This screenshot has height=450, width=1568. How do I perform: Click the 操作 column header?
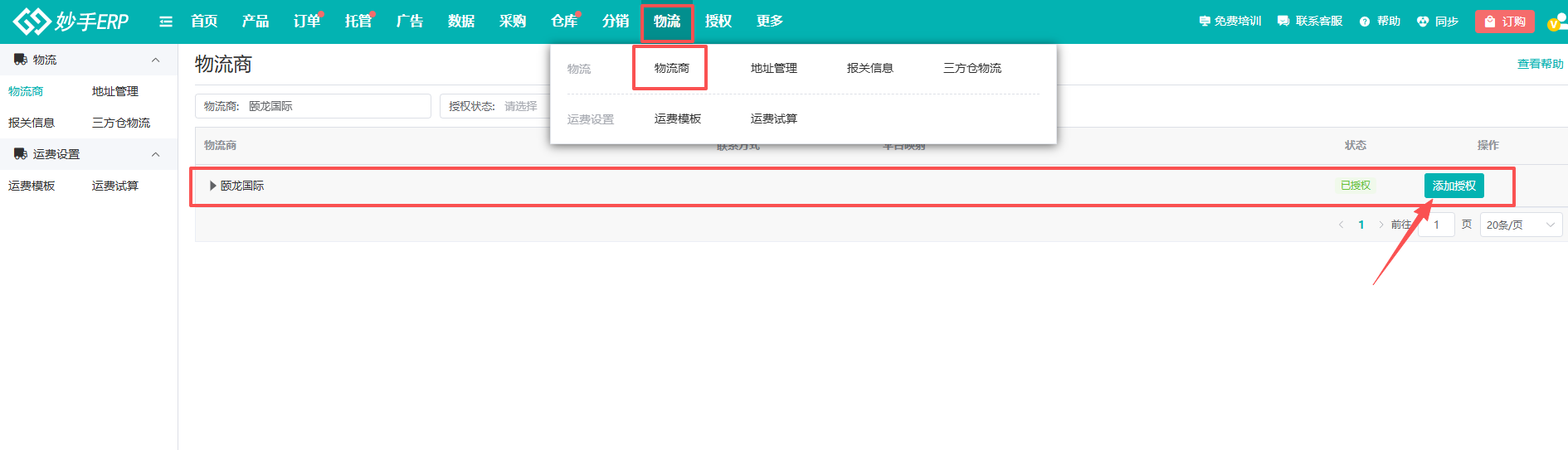point(1488,145)
